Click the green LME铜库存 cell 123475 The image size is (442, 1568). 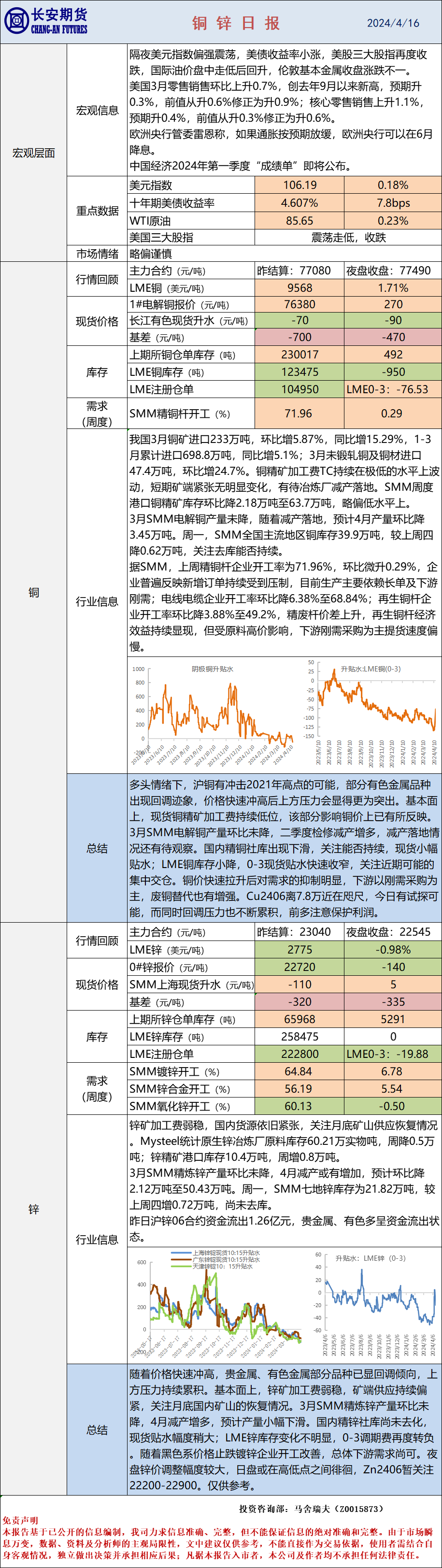click(299, 372)
